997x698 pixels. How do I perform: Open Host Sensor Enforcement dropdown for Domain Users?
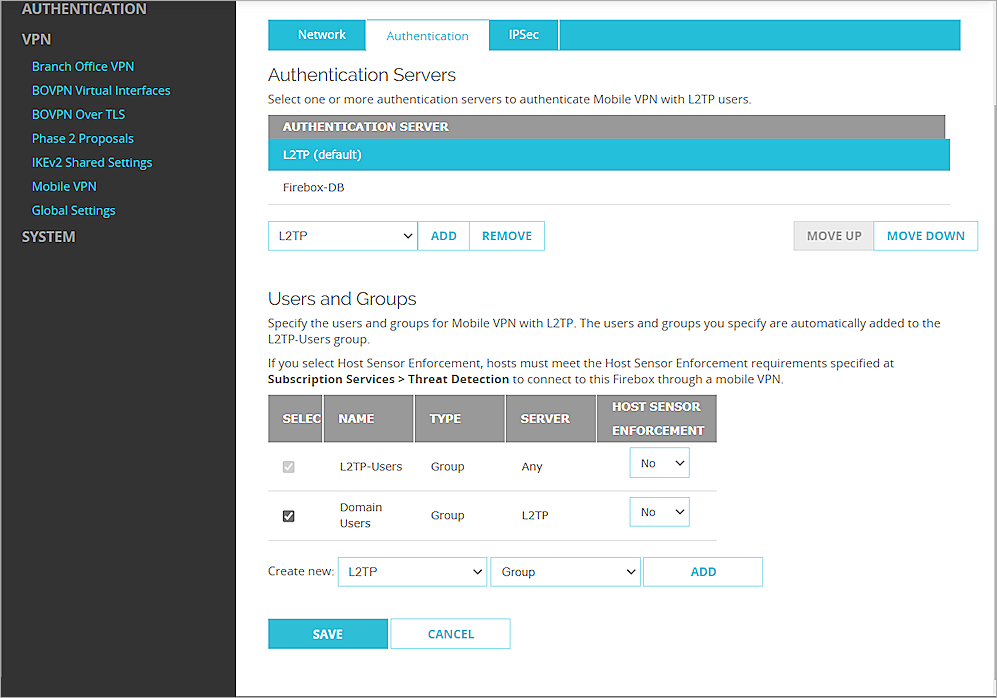659,511
